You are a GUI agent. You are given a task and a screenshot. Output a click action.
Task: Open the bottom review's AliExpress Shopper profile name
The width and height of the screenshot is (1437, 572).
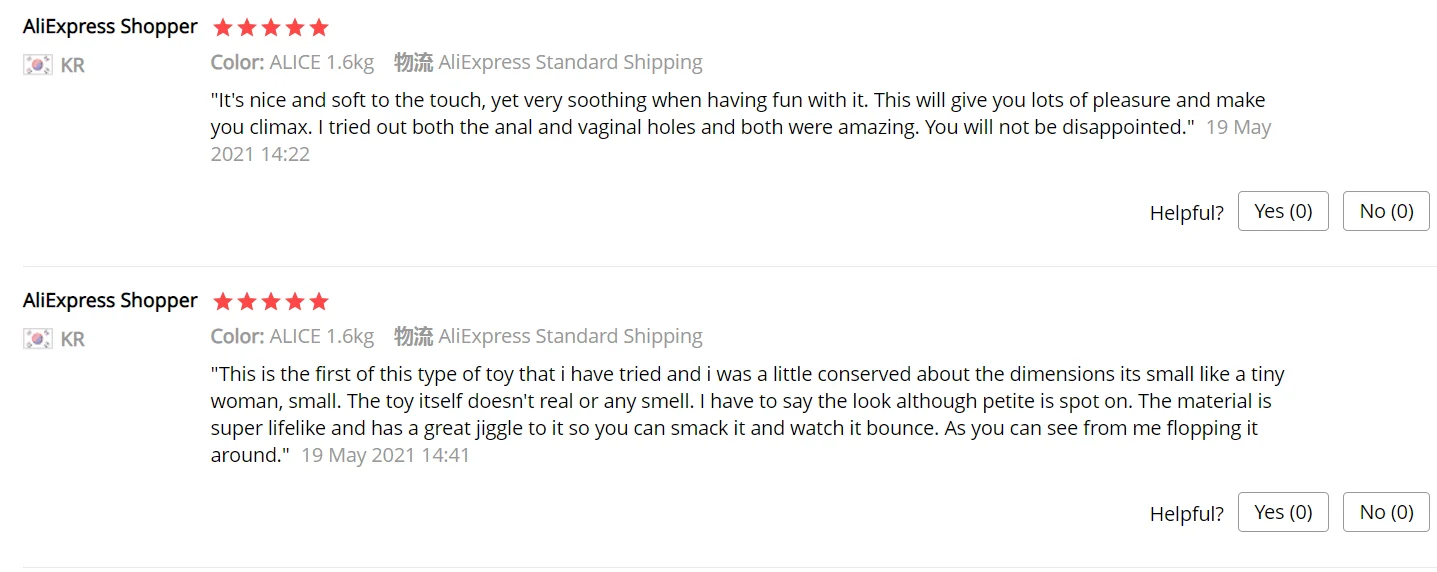[x=110, y=301]
